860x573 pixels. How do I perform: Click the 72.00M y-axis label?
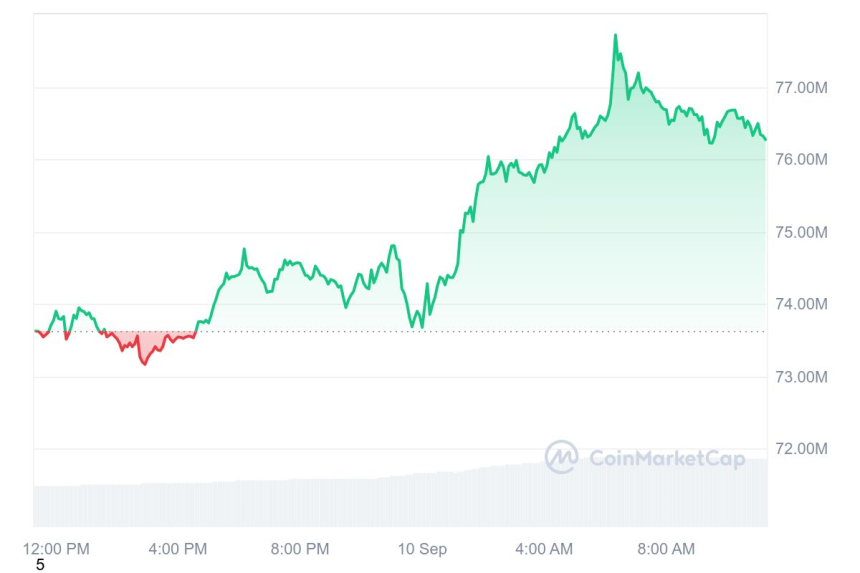pyautogui.click(x=802, y=449)
